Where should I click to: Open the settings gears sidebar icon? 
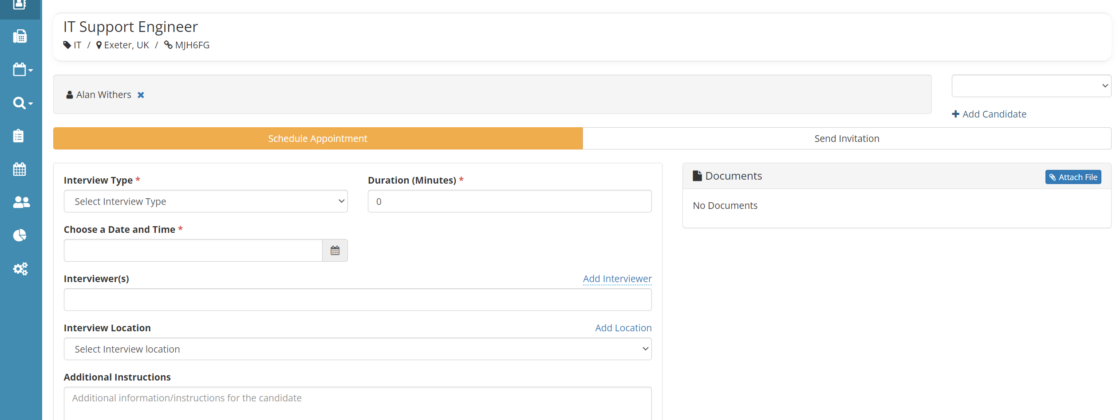(20, 268)
